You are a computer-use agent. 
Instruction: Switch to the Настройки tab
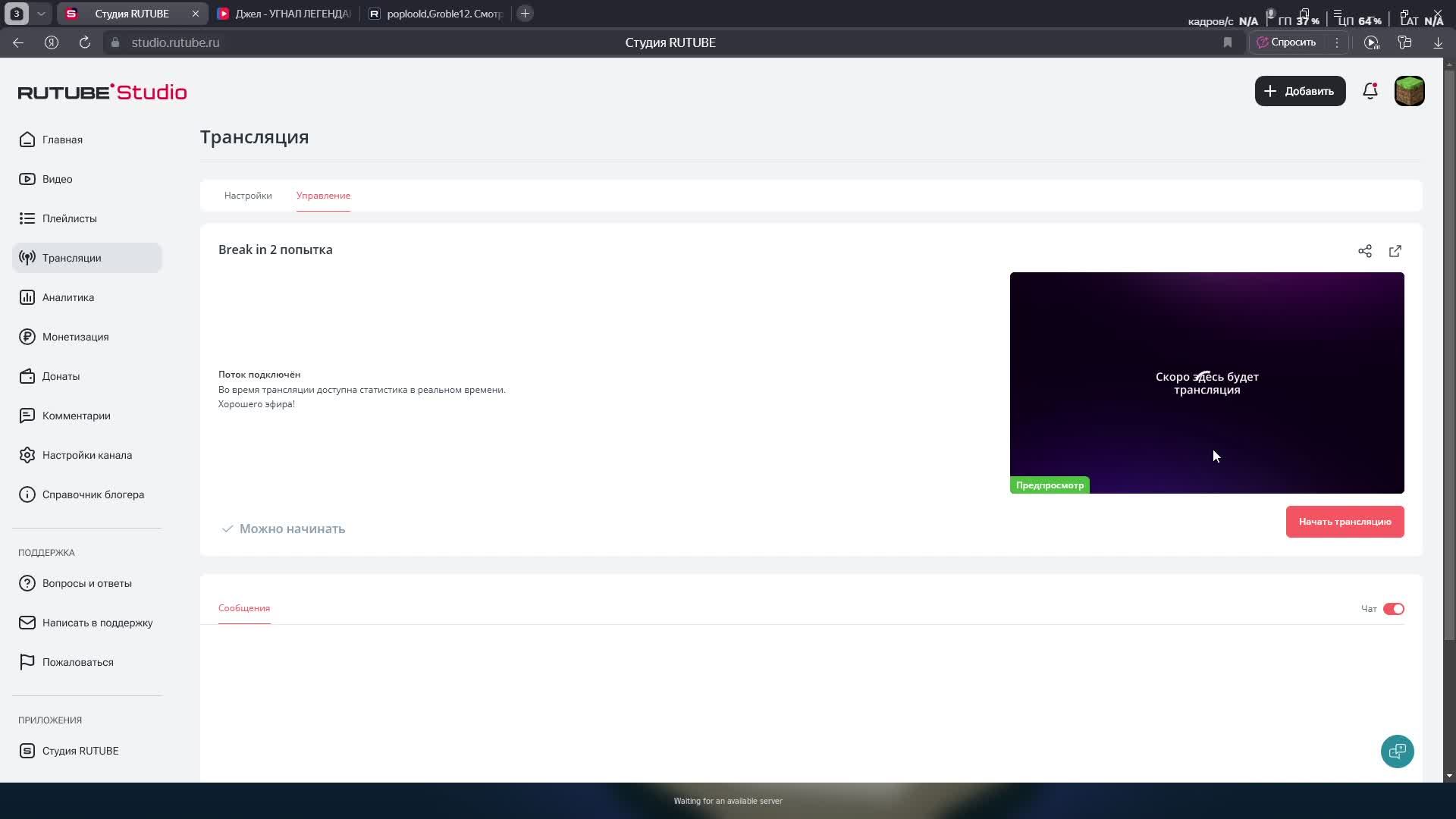248,196
